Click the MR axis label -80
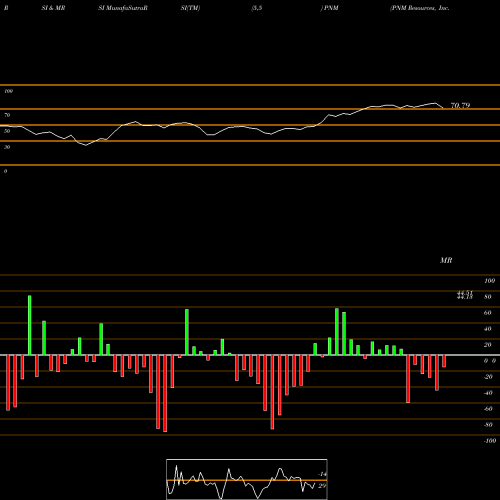Screen dimensions: 500x500 (x=488, y=425)
